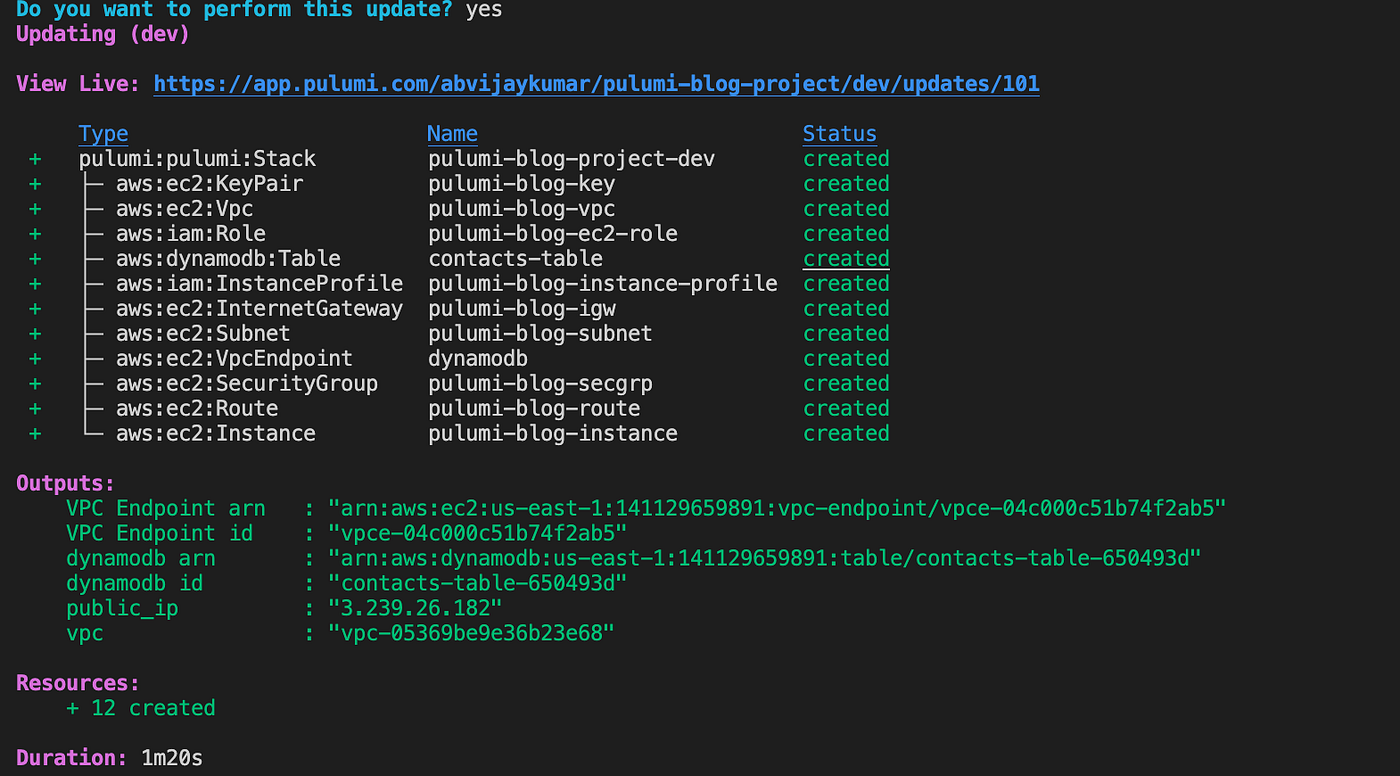Select the aws:ec2:Vpc tree row
The height and width of the screenshot is (776, 1400).
click(459, 209)
